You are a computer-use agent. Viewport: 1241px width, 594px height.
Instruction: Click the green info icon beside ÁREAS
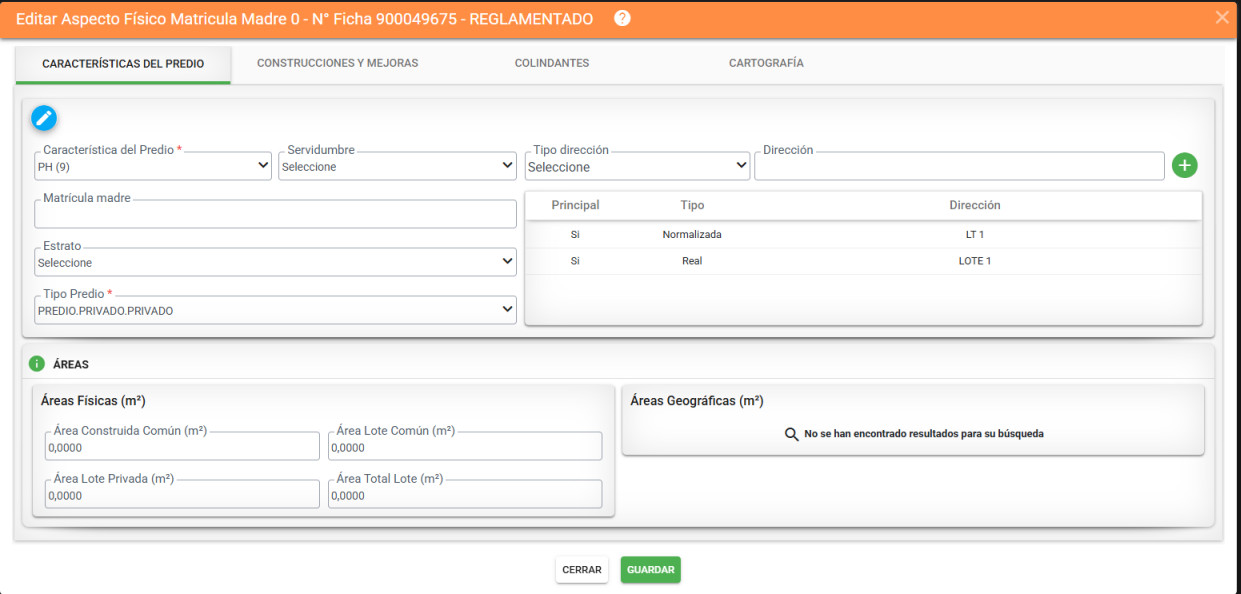37,364
